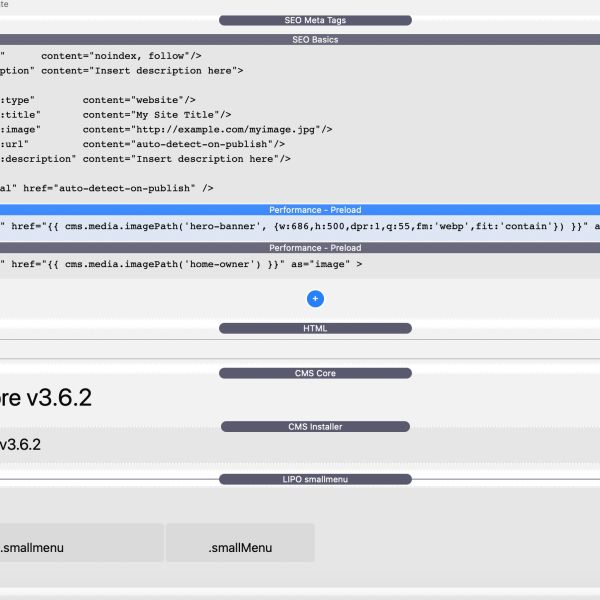Click the .smallmenu lowercase box
Image resolution: width=600 pixels, height=600 pixels.
point(82,543)
